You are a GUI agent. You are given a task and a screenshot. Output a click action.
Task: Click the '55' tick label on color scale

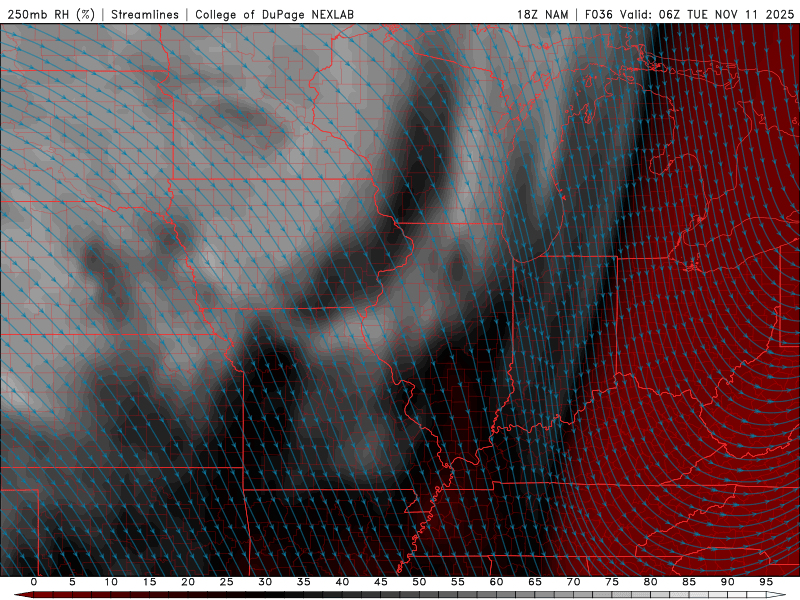point(458,582)
